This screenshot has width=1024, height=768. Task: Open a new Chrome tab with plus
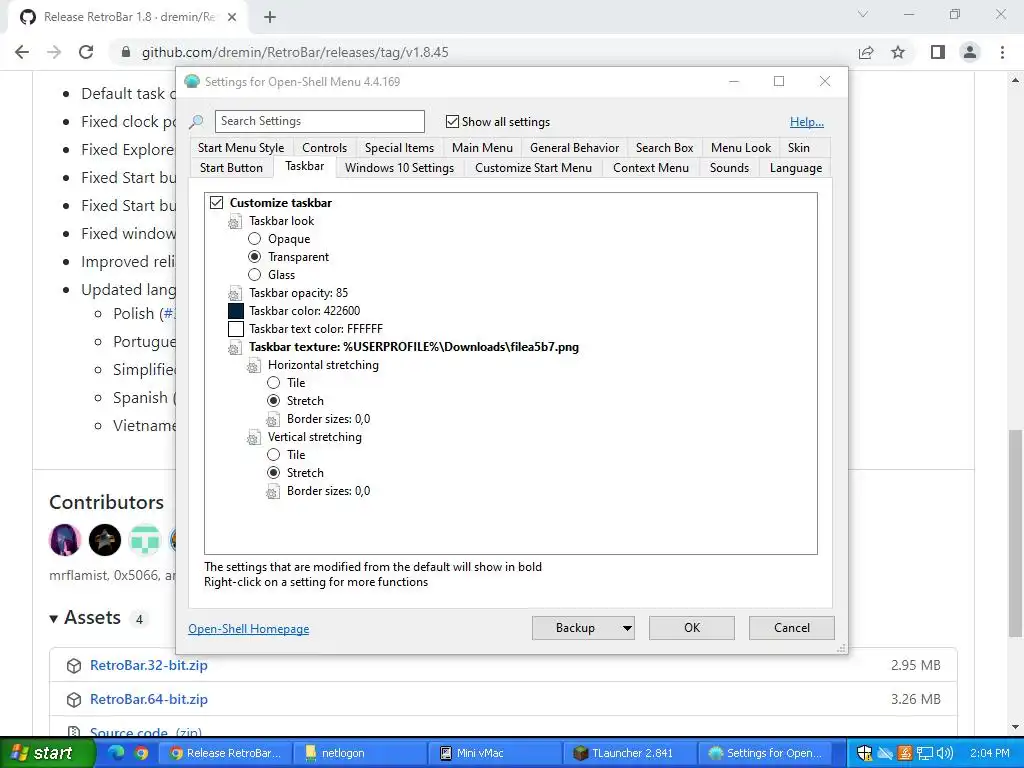270,17
